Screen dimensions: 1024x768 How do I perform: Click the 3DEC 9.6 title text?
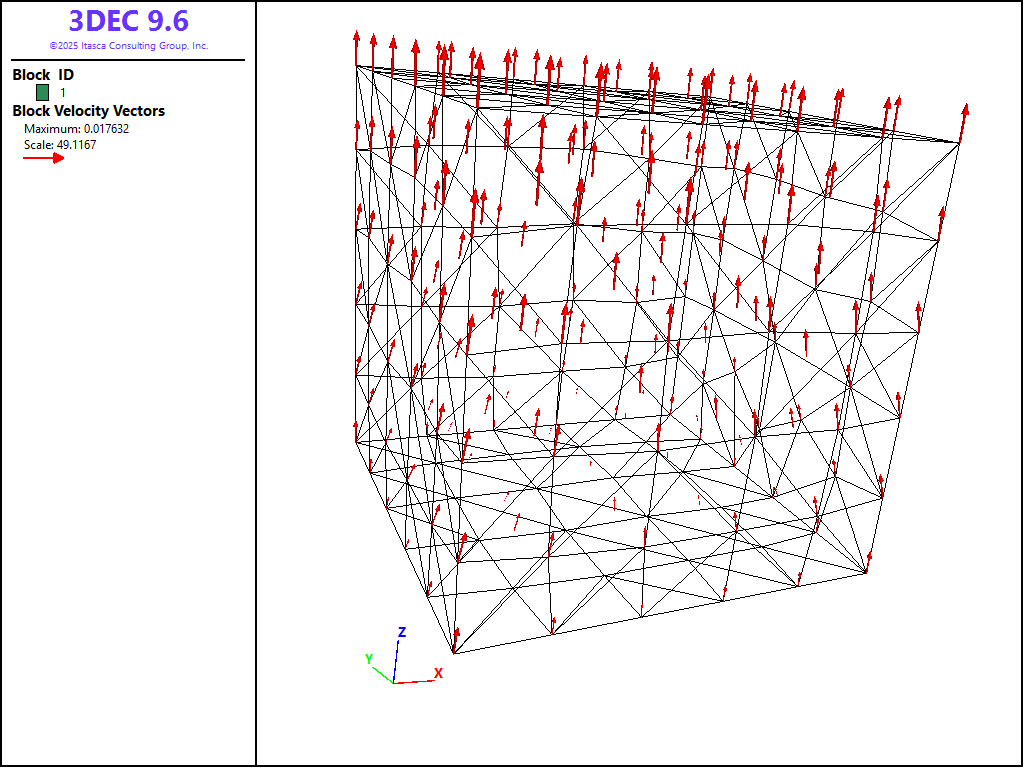tap(128, 21)
